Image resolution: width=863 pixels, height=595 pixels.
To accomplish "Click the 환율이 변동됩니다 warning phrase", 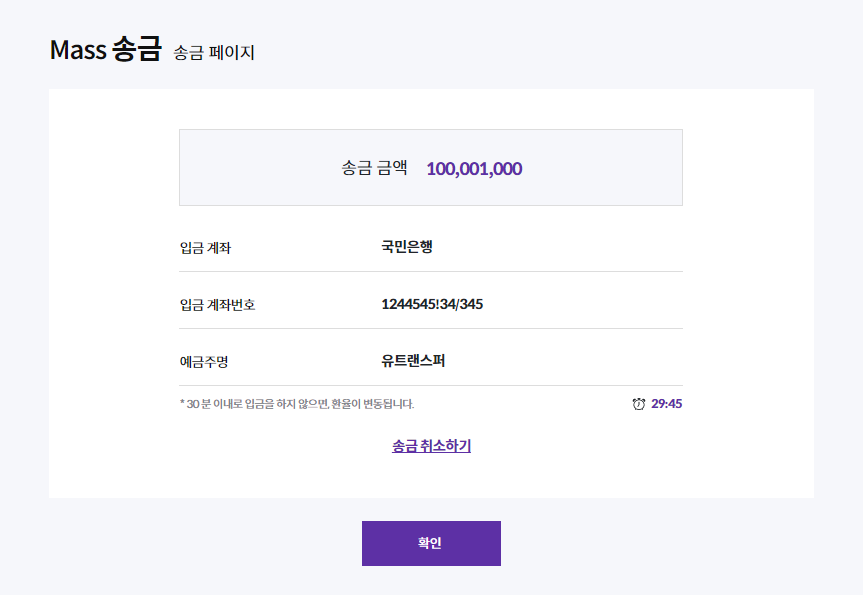I will pyautogui.click(x=373, y=404).
